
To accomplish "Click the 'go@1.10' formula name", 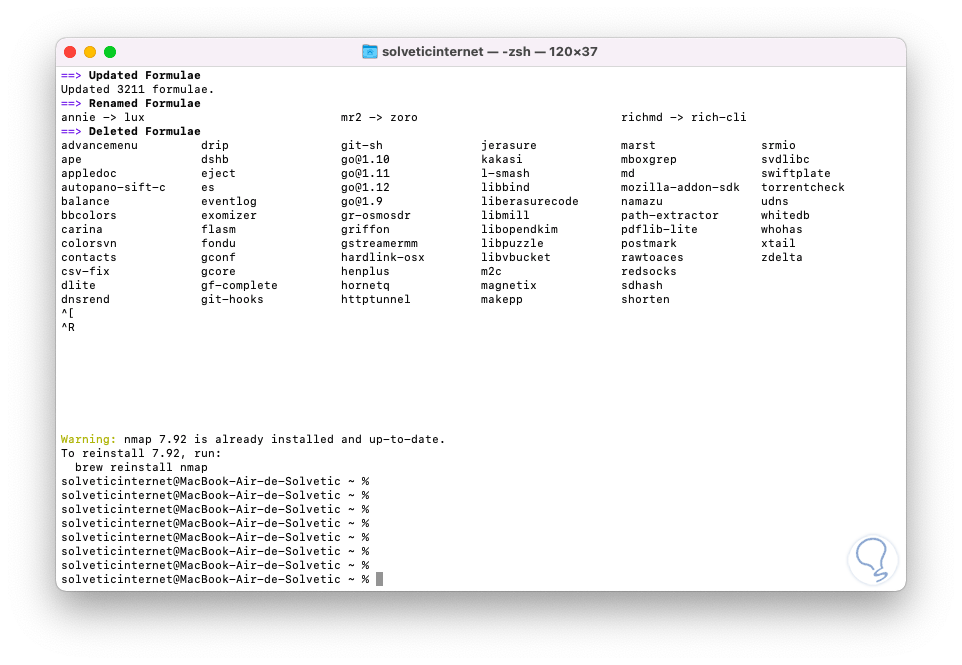I will click(366, 160).
